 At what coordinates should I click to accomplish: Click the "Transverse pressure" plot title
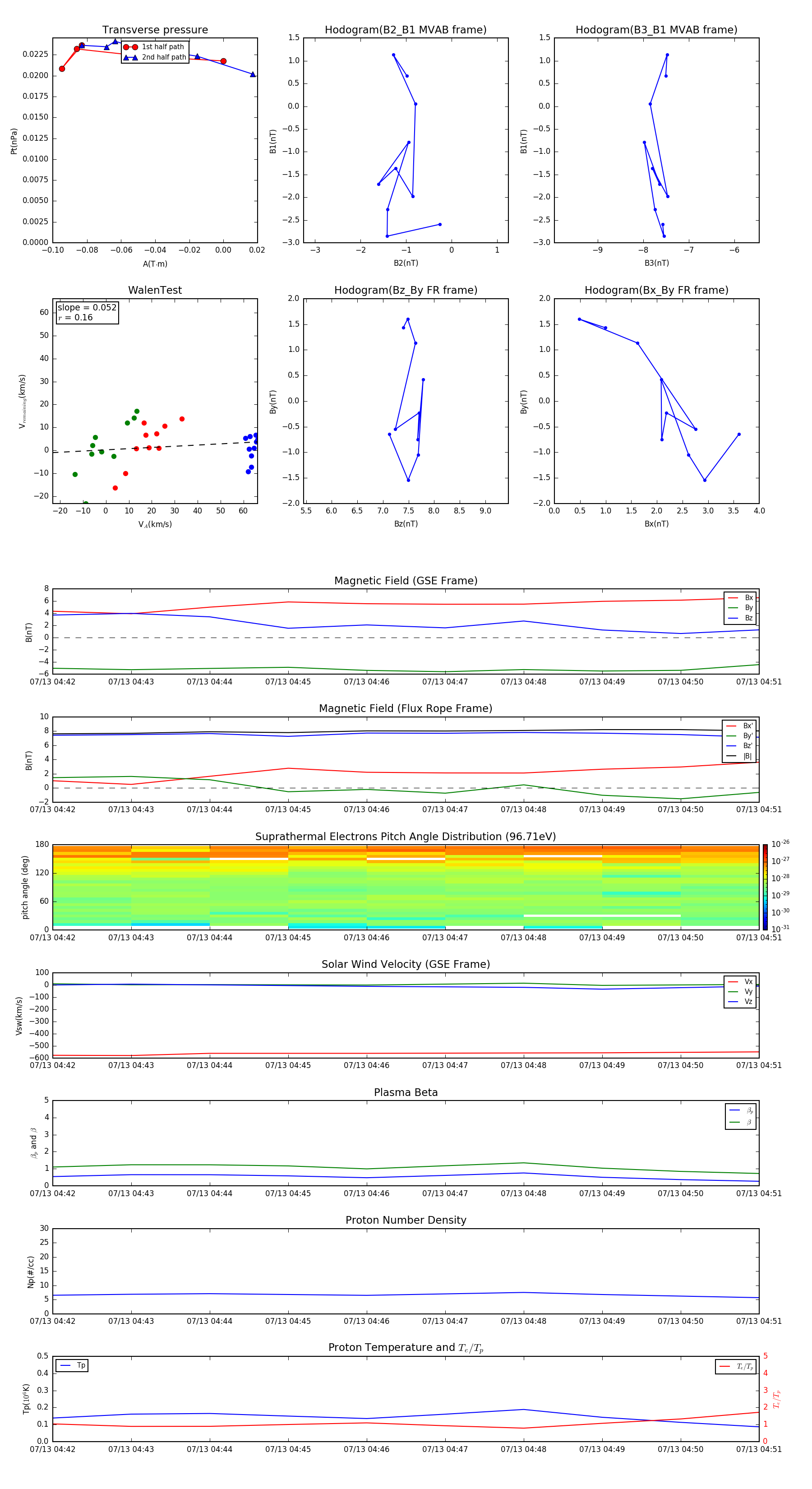(155, 30)
